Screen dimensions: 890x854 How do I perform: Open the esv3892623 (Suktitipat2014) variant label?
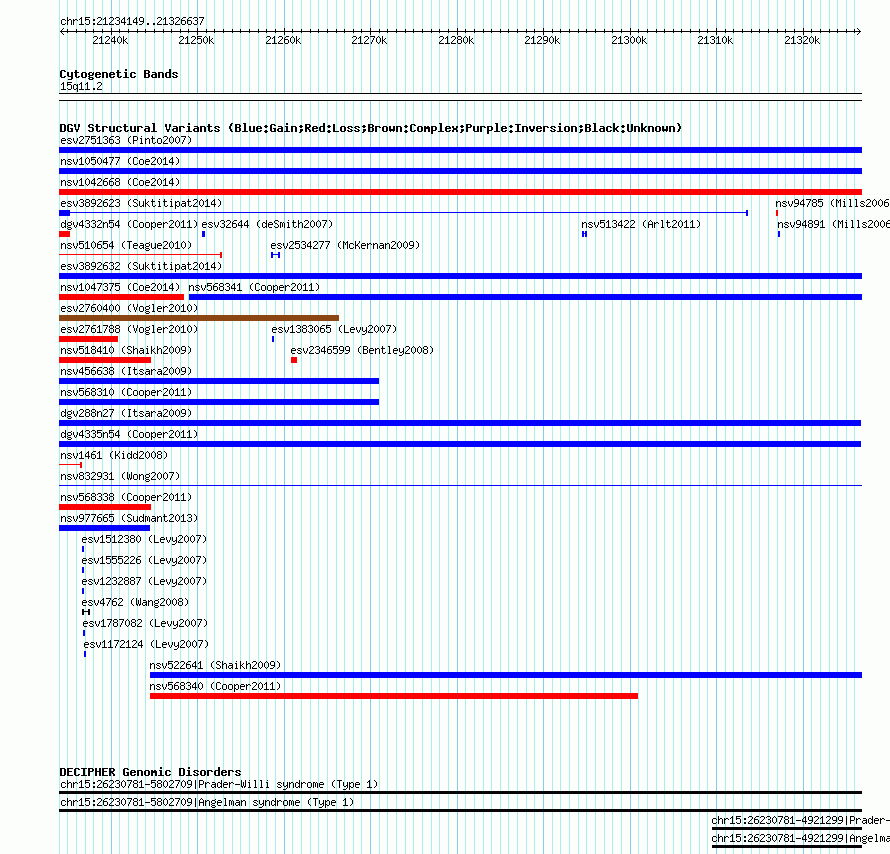click(141, 203)
